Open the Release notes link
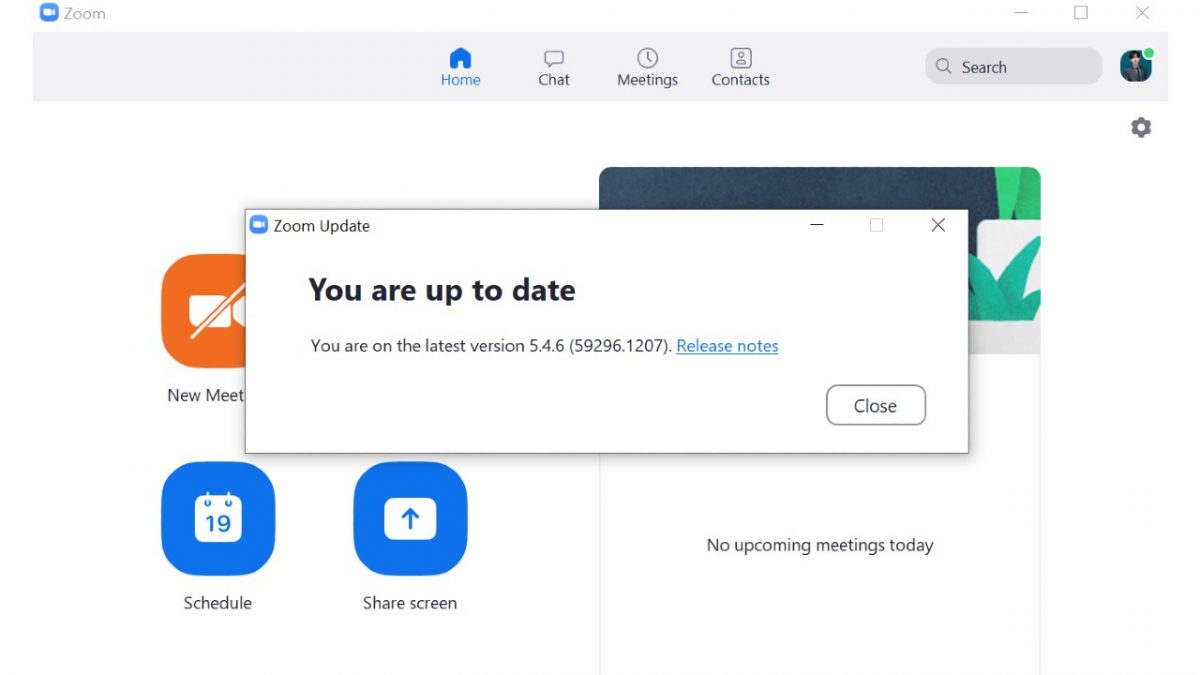 pos(727,346)
